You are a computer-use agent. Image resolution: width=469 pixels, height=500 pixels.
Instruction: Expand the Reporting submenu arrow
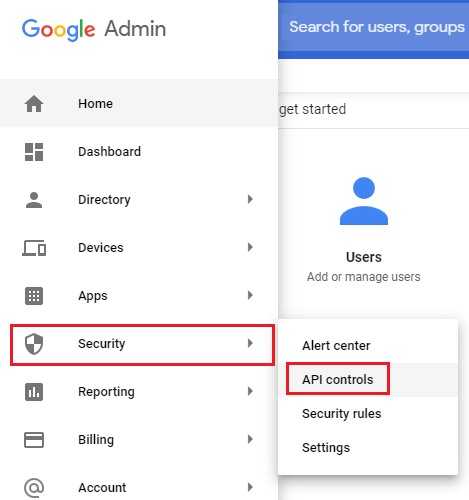coord(250,391)
